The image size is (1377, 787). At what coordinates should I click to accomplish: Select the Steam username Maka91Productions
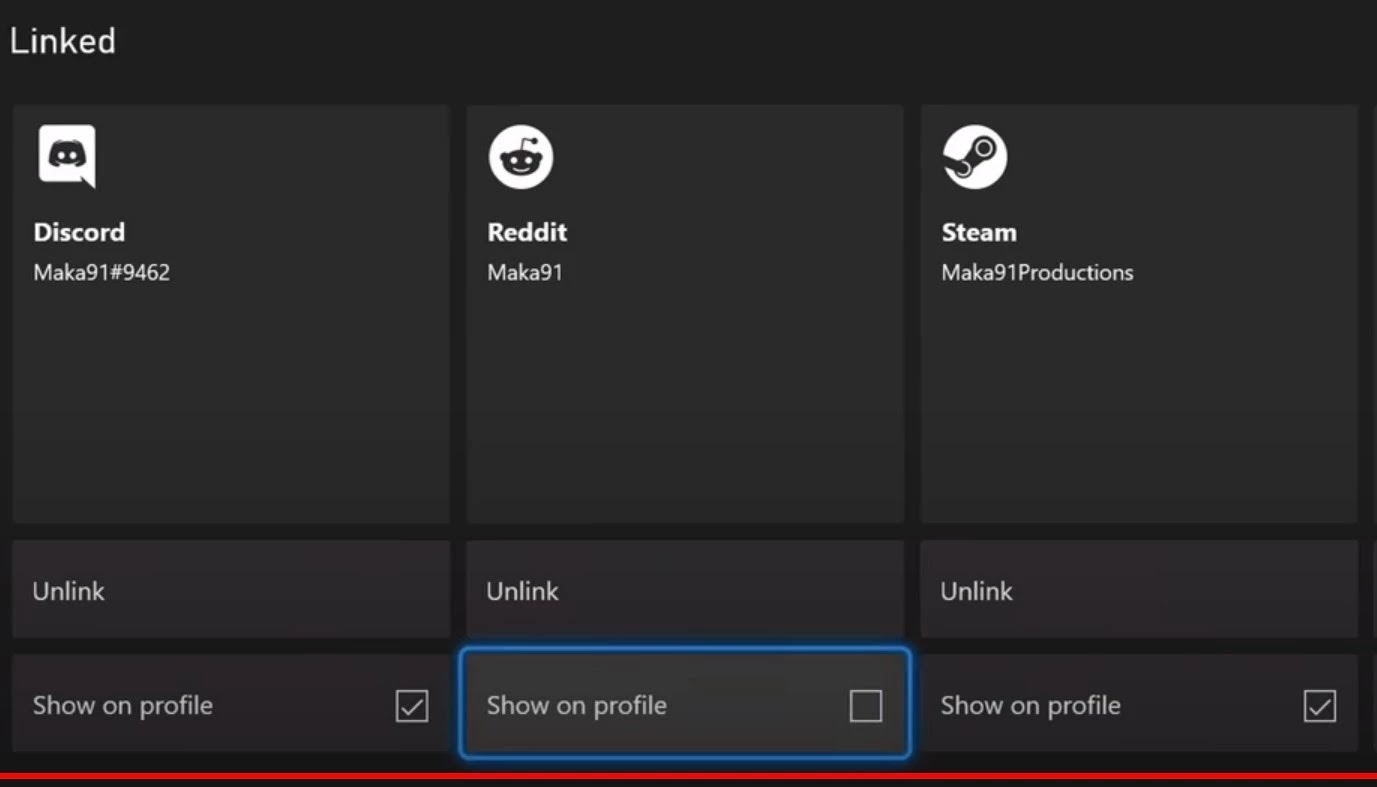point(1037,272)
